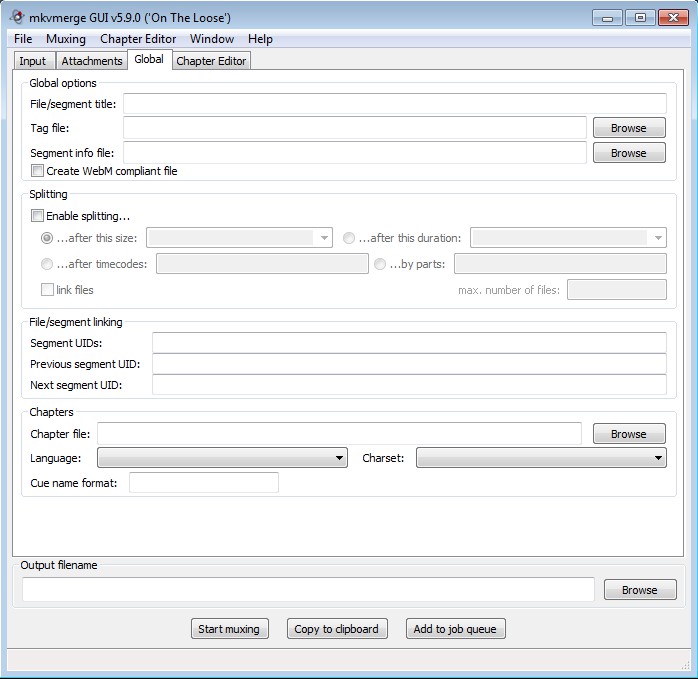Open the Window menu
698x679 pixels.
[212, 39]
